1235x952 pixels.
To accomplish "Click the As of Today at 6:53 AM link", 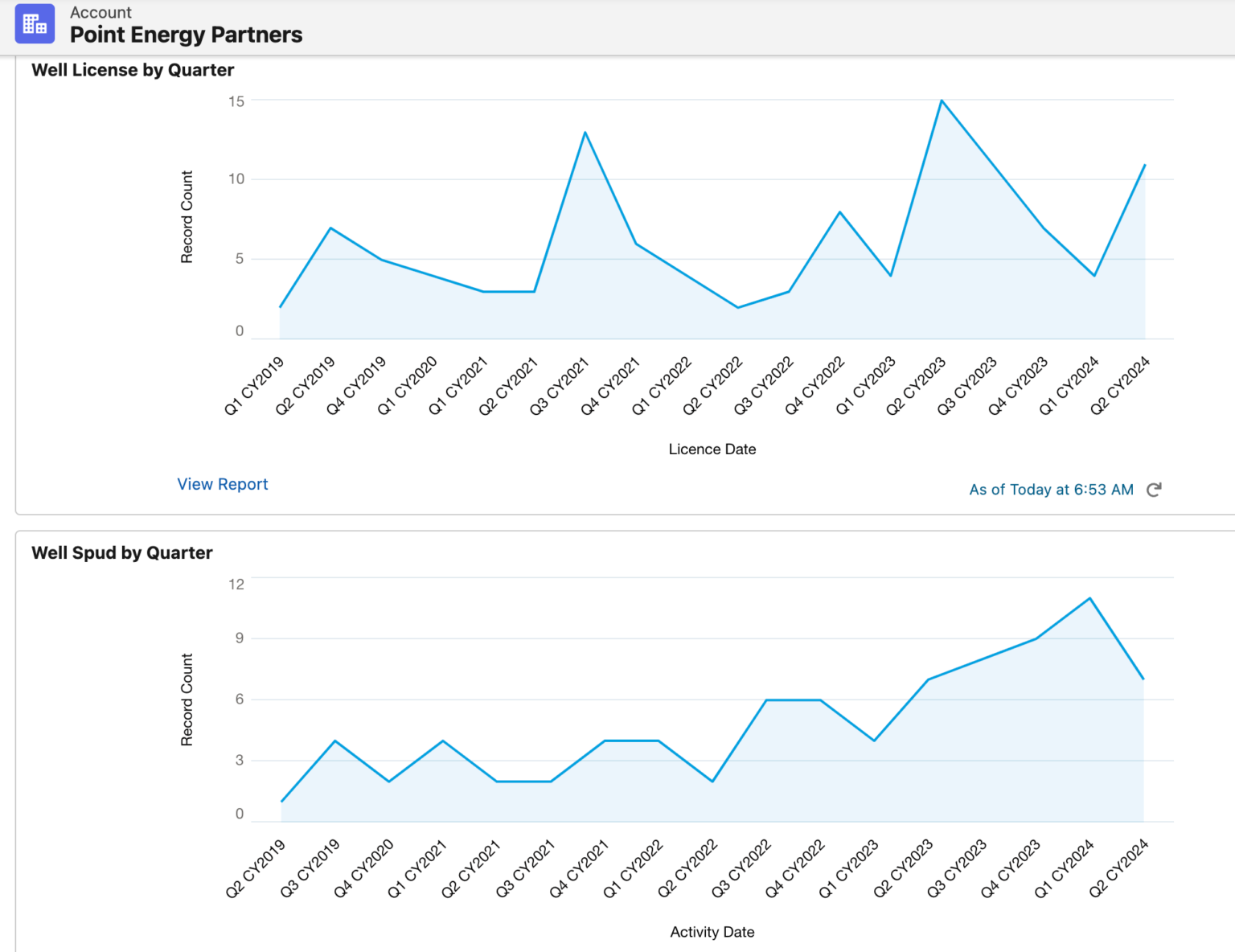I will (1050, 490).
